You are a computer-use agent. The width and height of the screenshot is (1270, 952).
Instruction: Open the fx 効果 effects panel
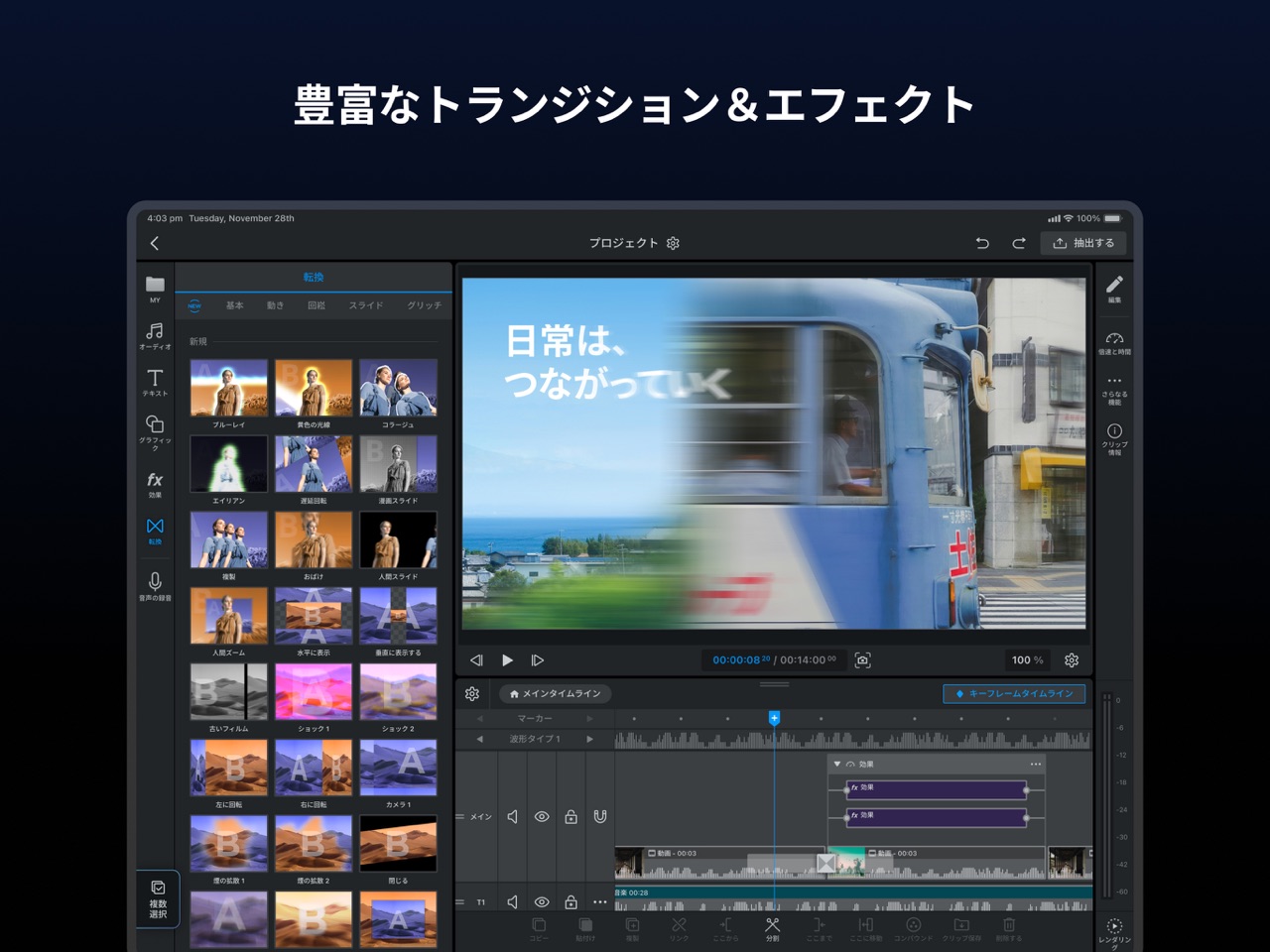(x=155, y=484)
